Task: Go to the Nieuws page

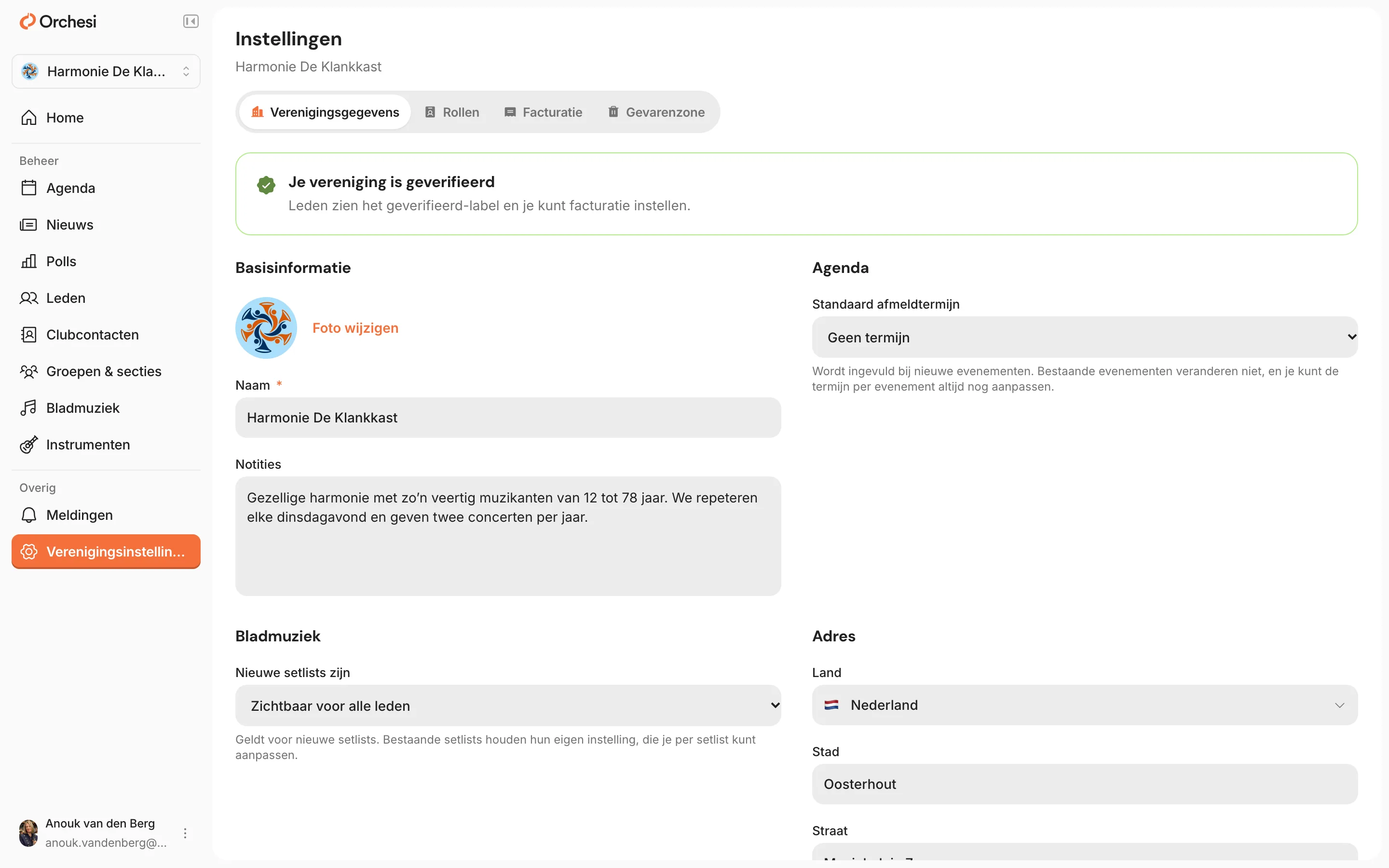Action: [x=106, y=224]
